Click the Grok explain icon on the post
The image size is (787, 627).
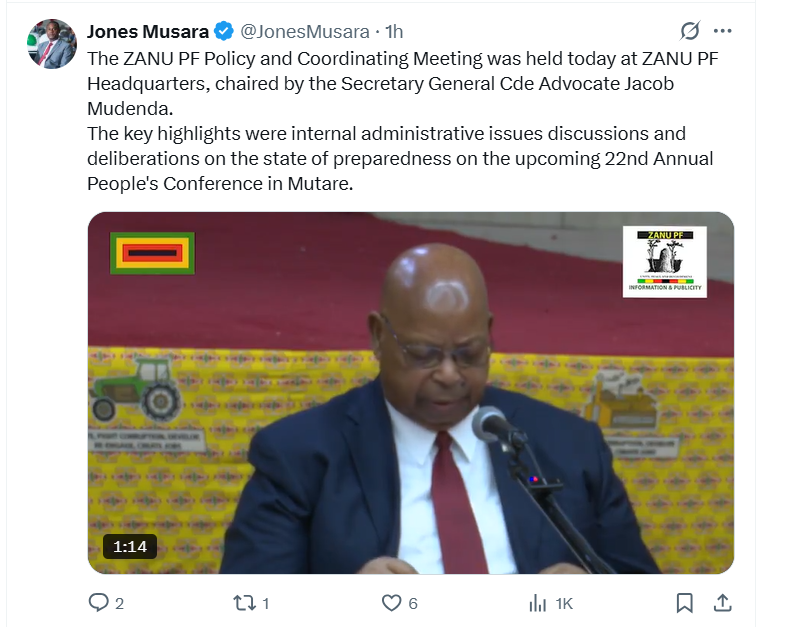click(x=690, y=31)
